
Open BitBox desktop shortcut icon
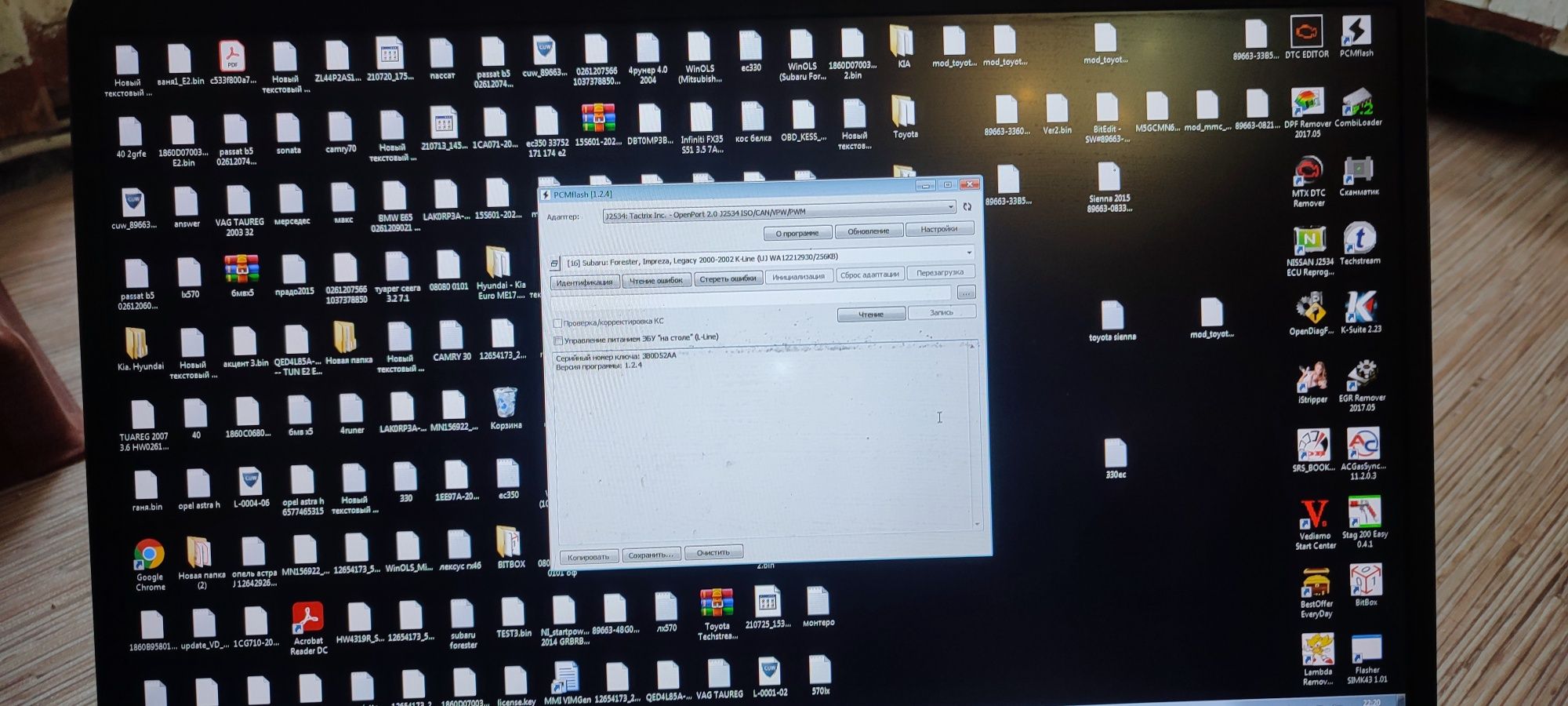pos(1366,585)
